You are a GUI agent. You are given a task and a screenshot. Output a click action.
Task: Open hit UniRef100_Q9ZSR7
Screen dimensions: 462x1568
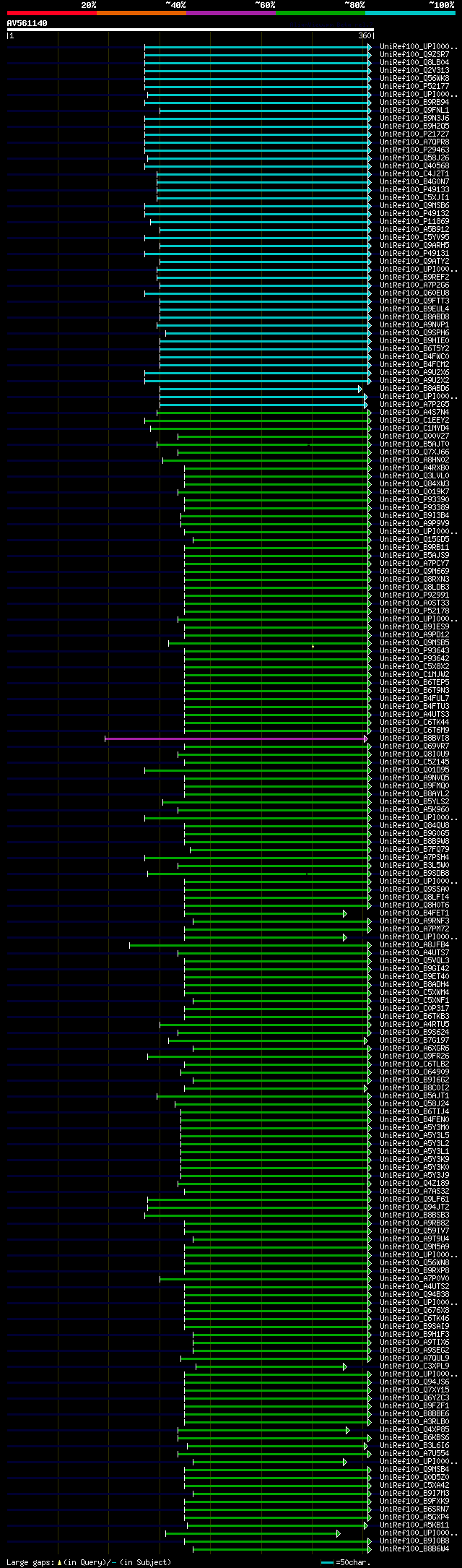coord(414,54)
